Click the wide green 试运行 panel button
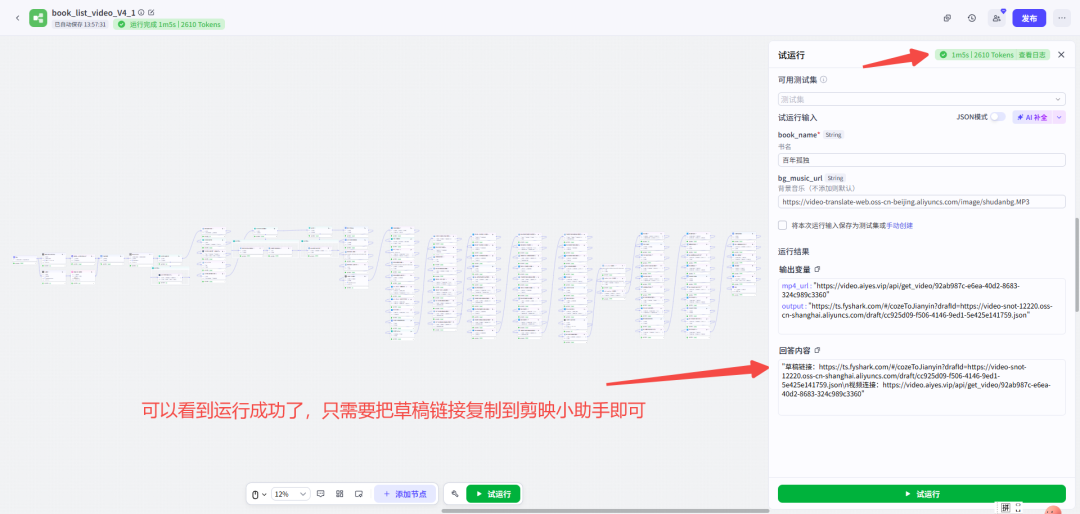Viewport: 1080px width, 514px height. 922,494
